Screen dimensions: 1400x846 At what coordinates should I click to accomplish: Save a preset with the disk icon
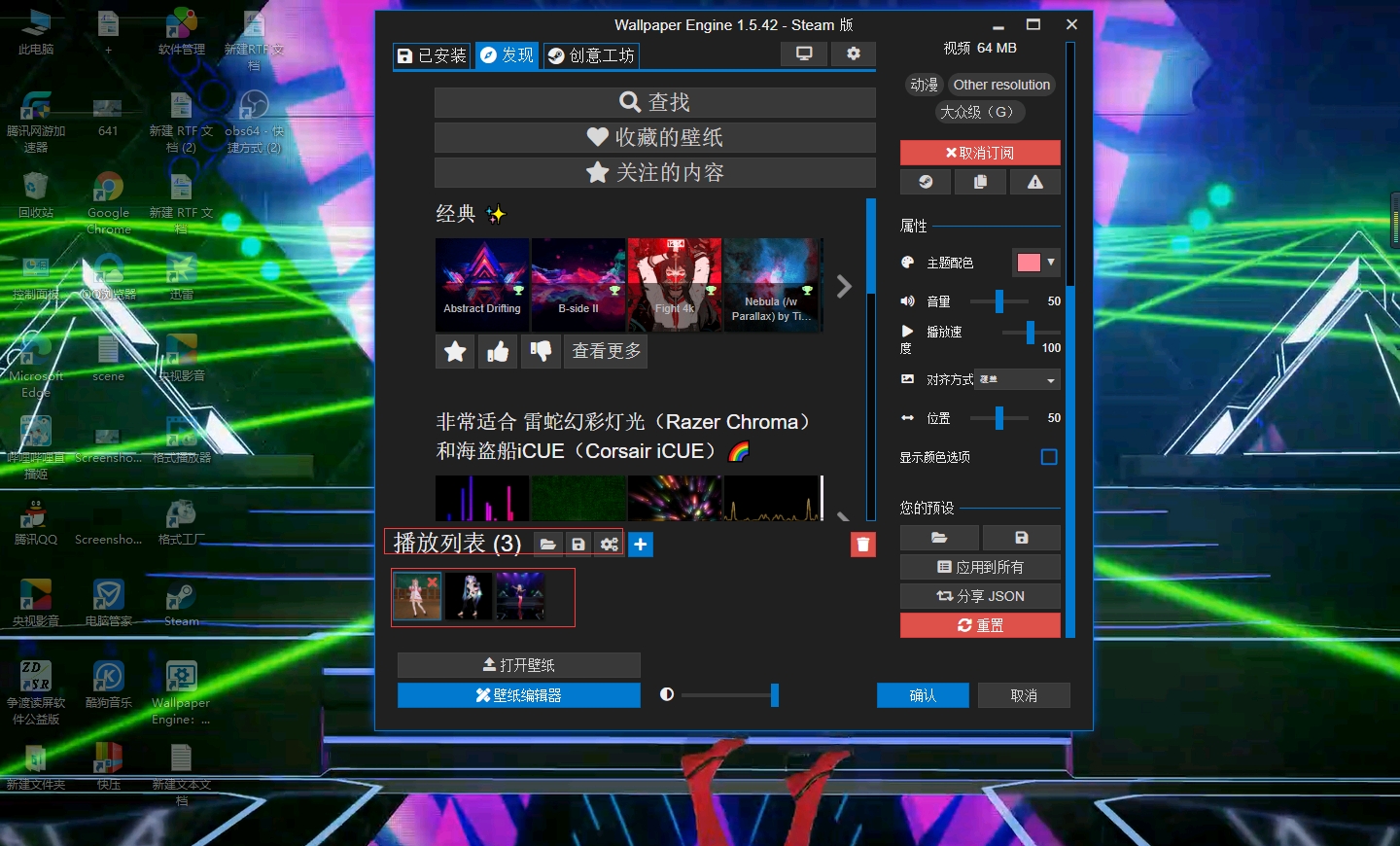[1022, 538]
